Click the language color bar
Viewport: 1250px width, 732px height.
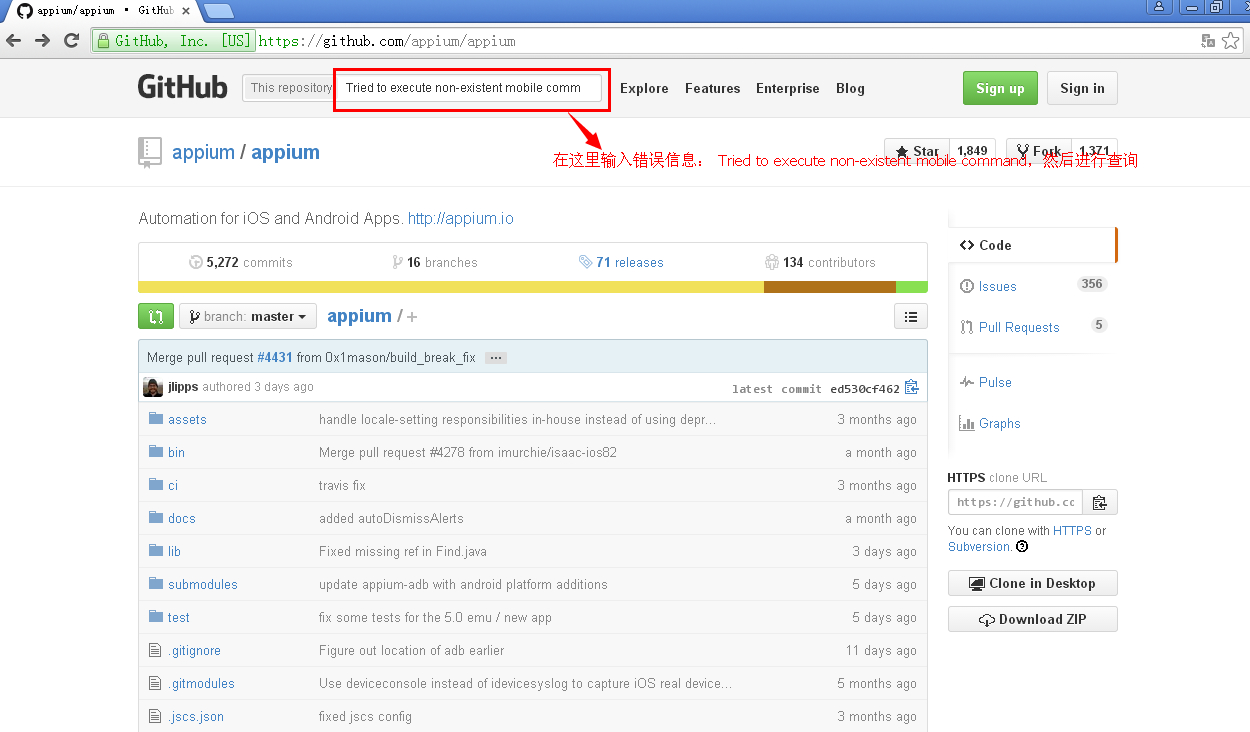pyautogui.click(x=533, y=287)
